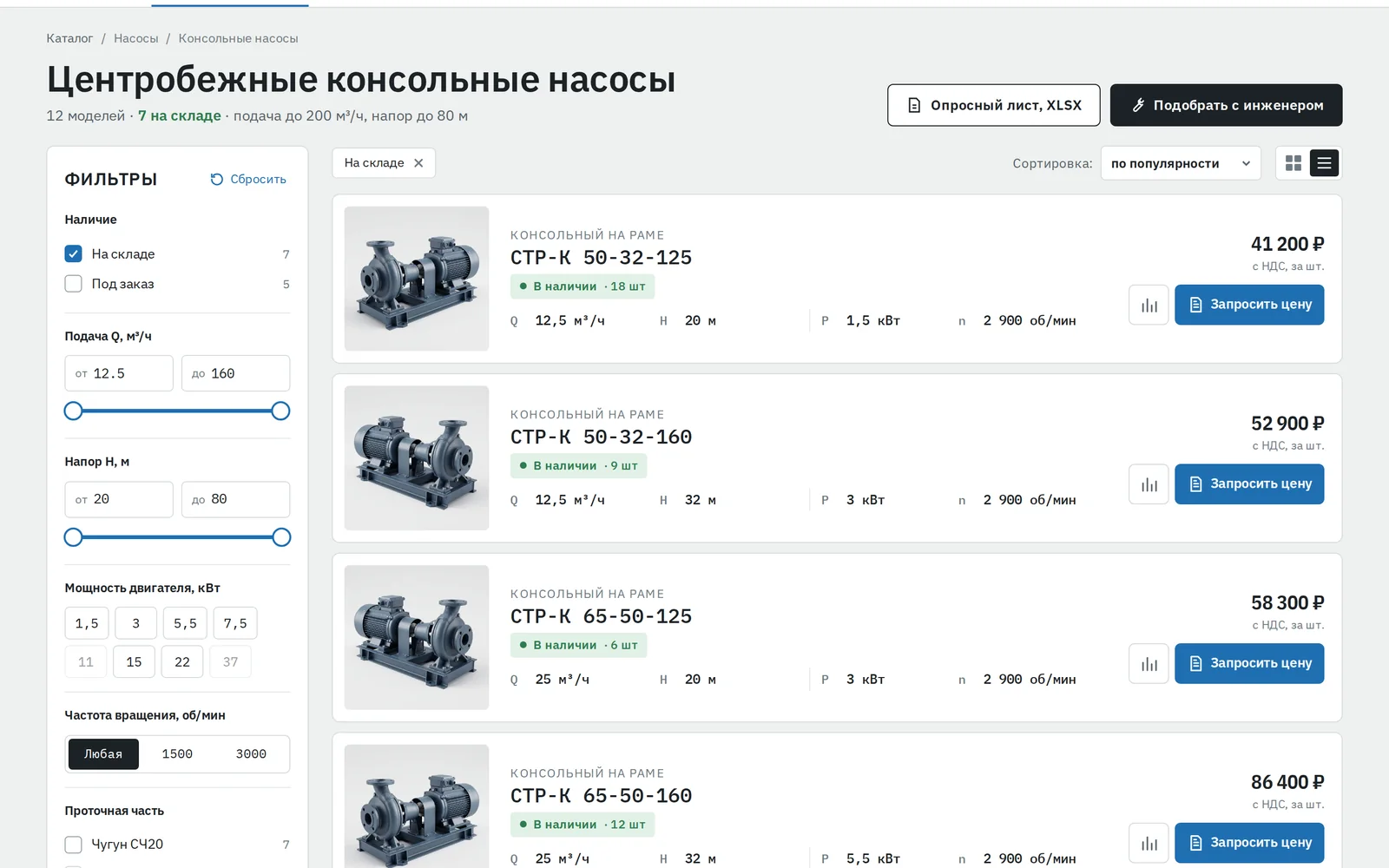Select motor power 3 кВт
This screenshot has width=1389, height=868.
pos(135,623)
